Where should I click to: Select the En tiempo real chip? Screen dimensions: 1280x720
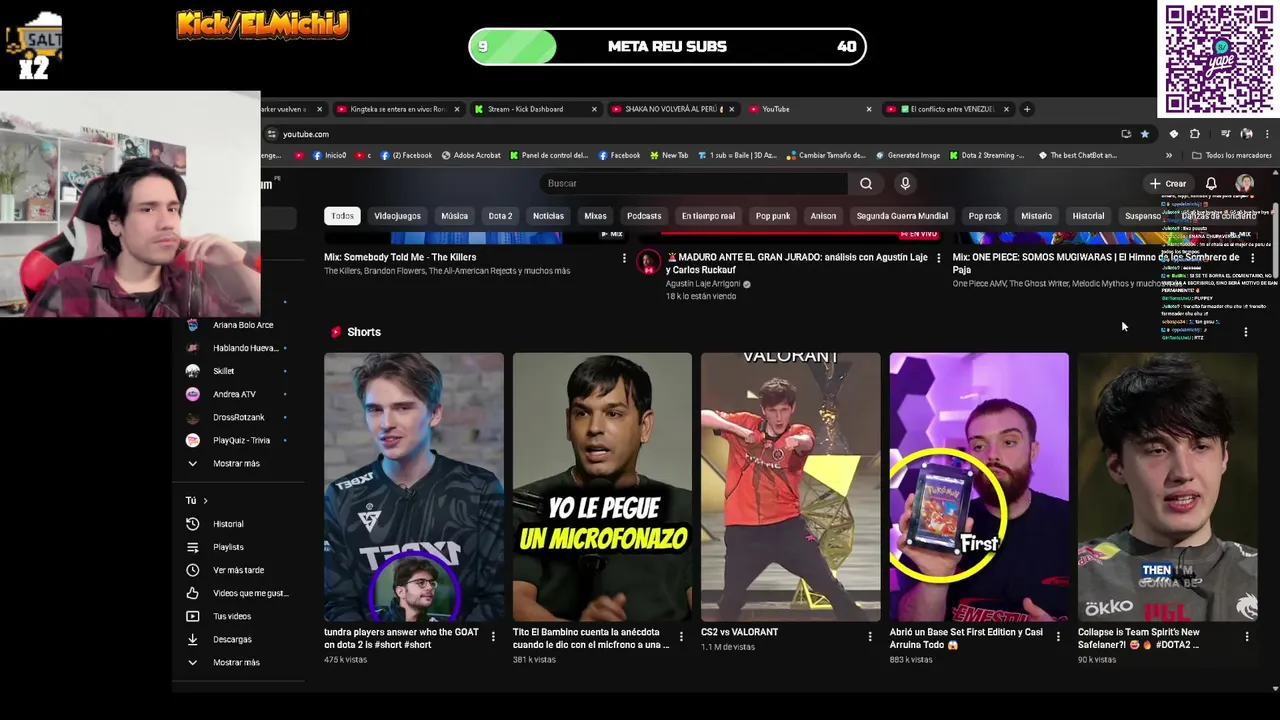pyautogui.click(x=708, y=216)
